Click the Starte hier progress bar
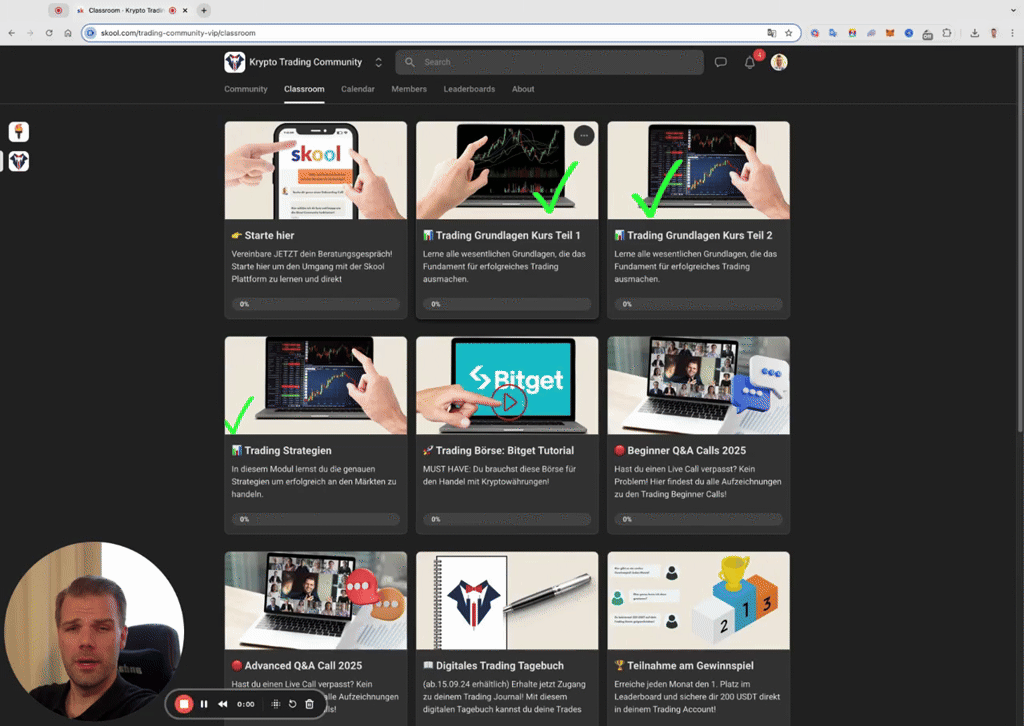The width and height of the screenshot is (1024, 726). tap(315, 304)
